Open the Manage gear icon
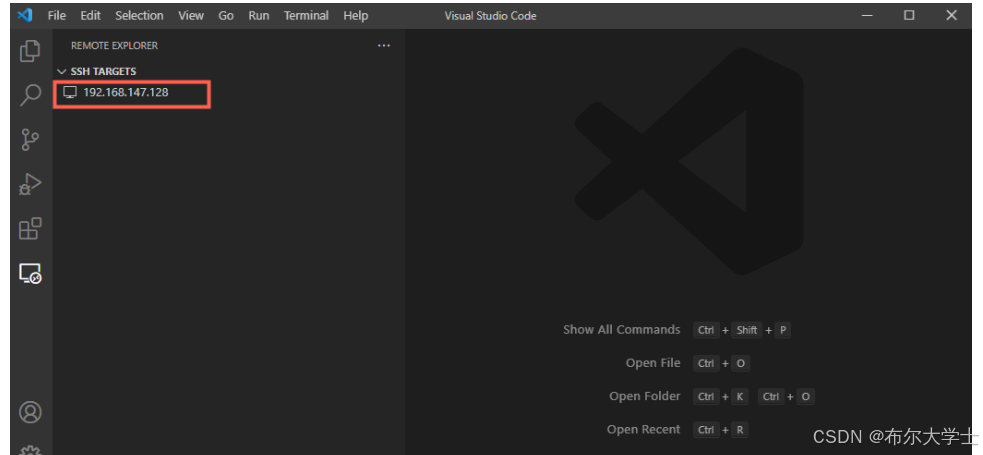 tap(30, 450)
